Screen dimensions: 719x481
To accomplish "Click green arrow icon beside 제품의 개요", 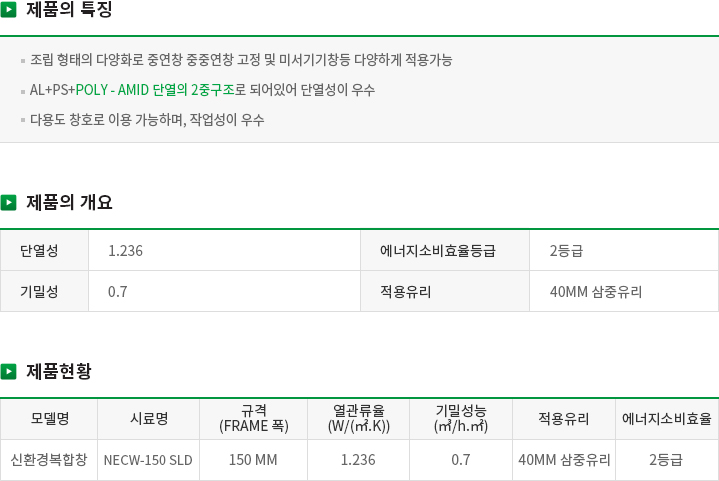I will (8, 202).
